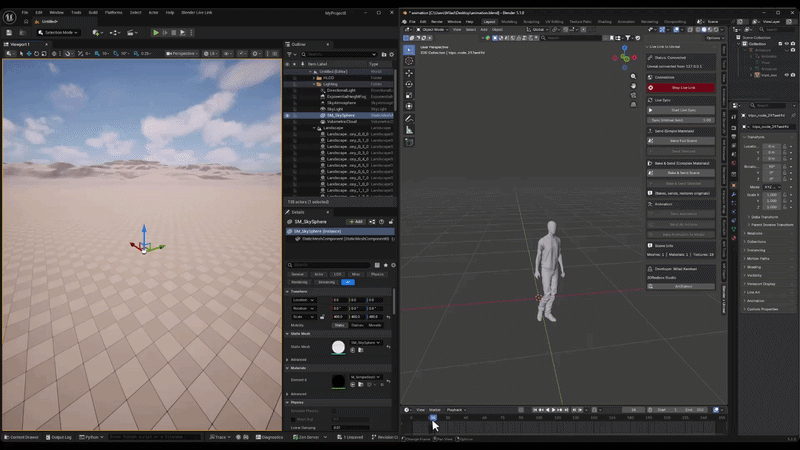Open the Lit view mode dropdown
The width and height of the screenshot is (800, 450).
[x=210, y=54]
